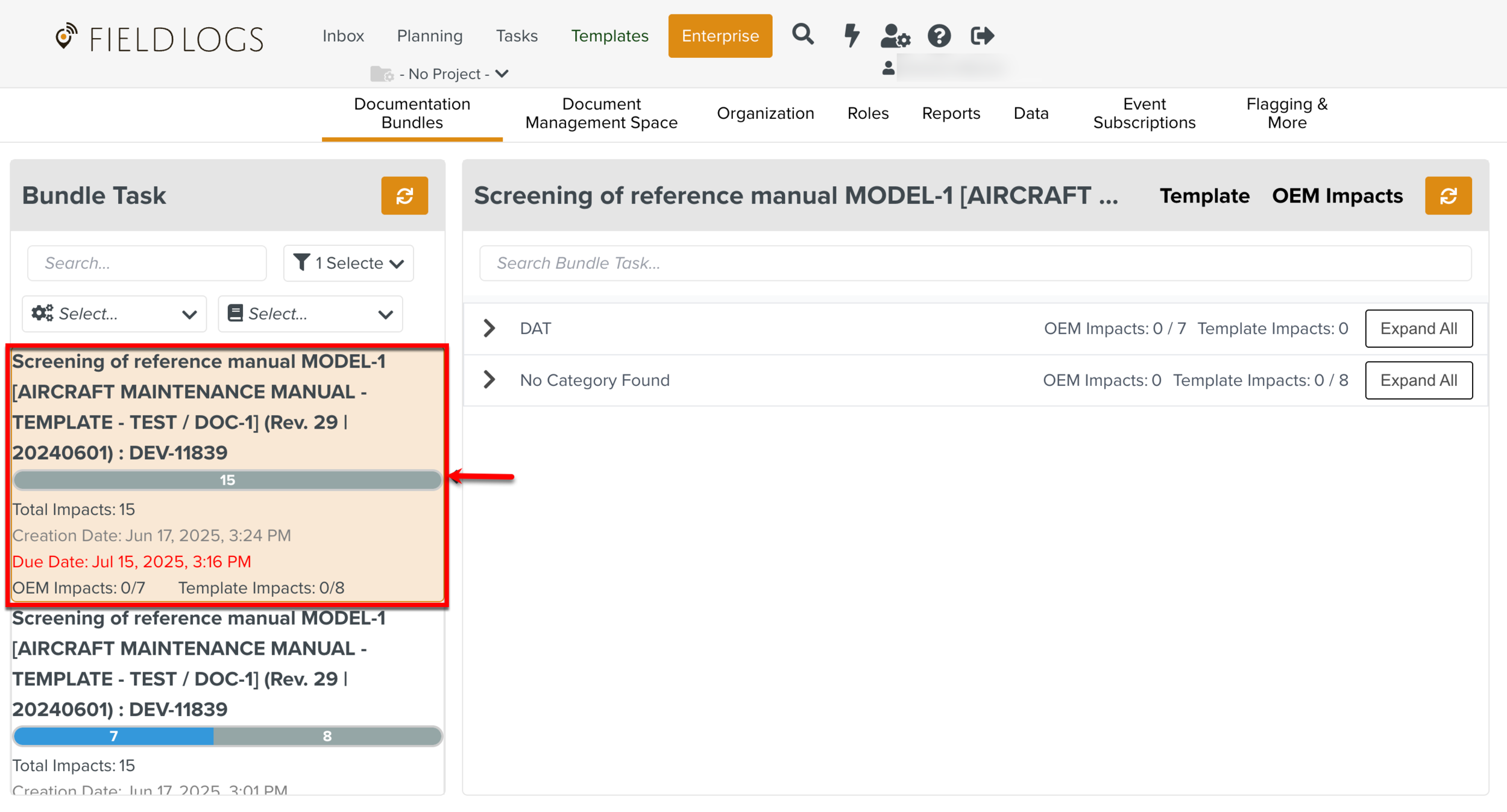Click the logout arrow icon
This screenshot has height=812, width=1507.
pyautogui.click(x=982, y=36)
